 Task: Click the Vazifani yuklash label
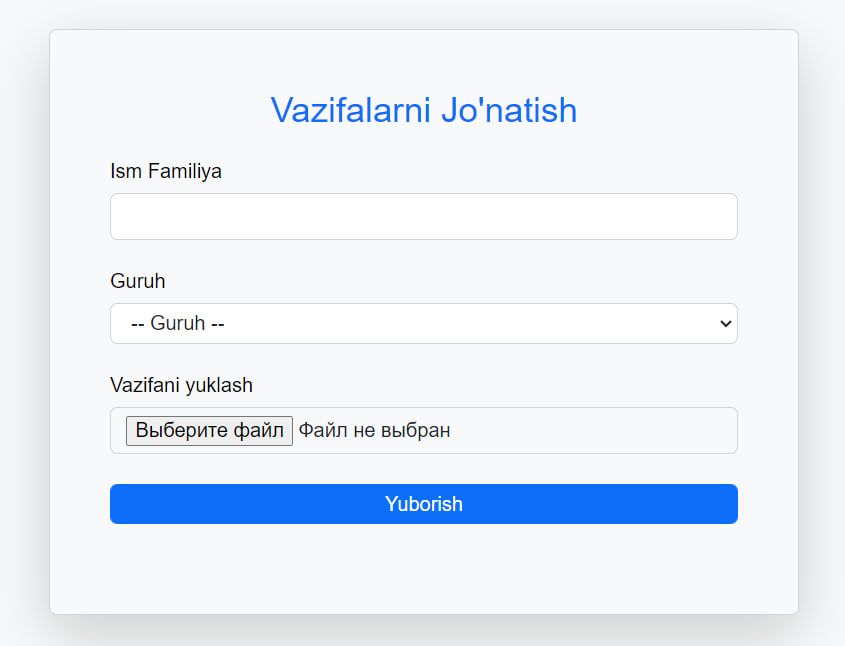click(x=181, y=384)
